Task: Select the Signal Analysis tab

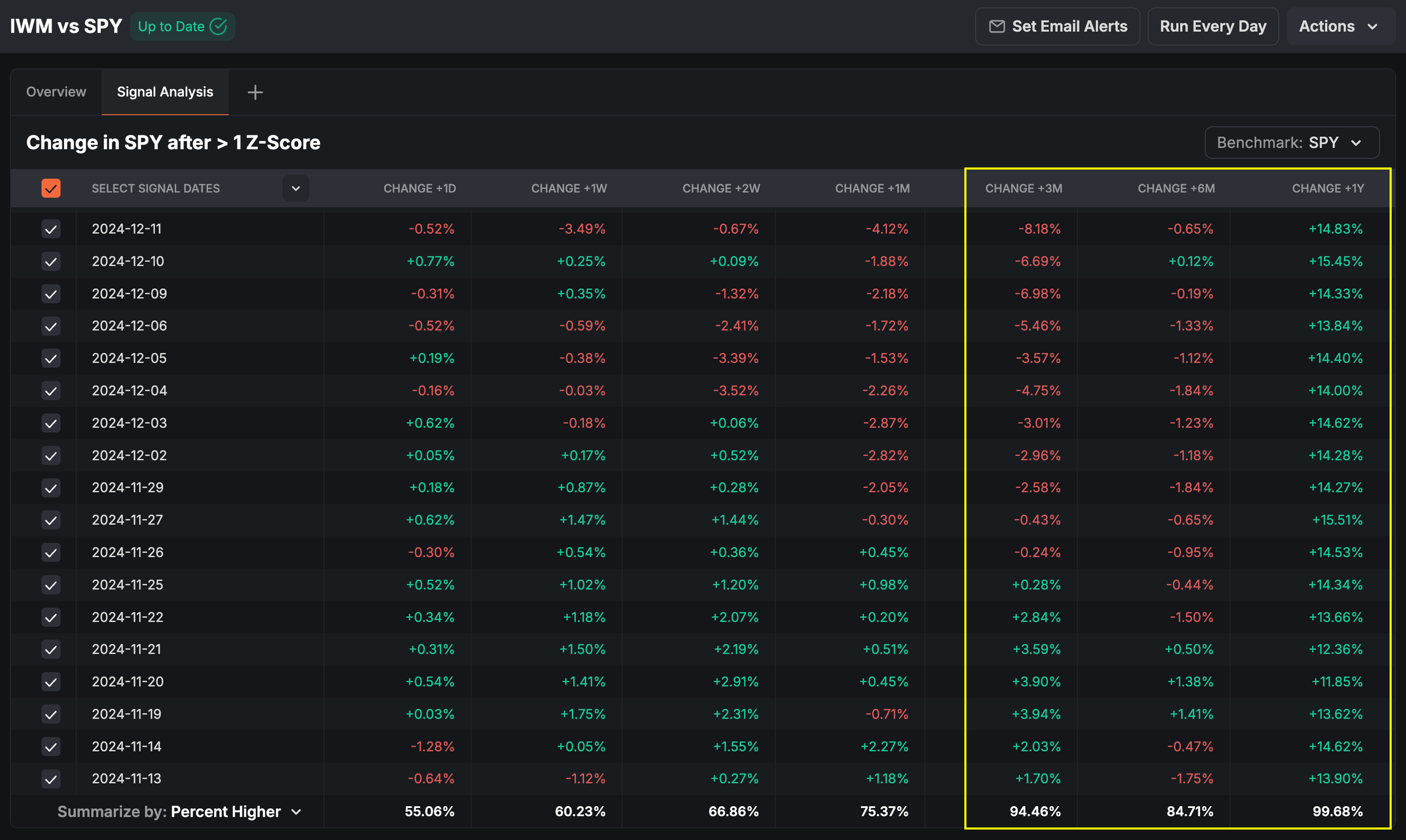Action: coord(165,92)
